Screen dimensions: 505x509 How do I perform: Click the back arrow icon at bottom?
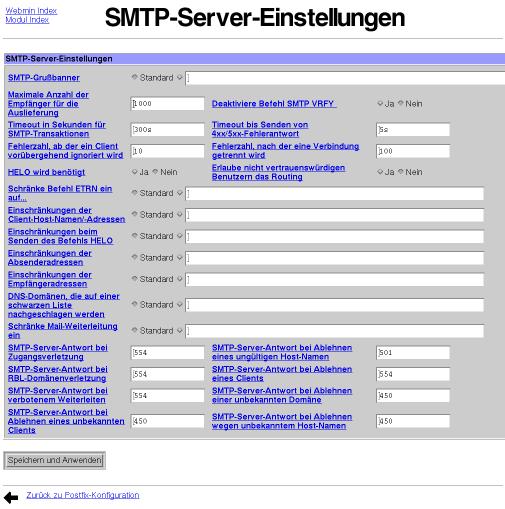pyautogui.click(x=11, y=498)
